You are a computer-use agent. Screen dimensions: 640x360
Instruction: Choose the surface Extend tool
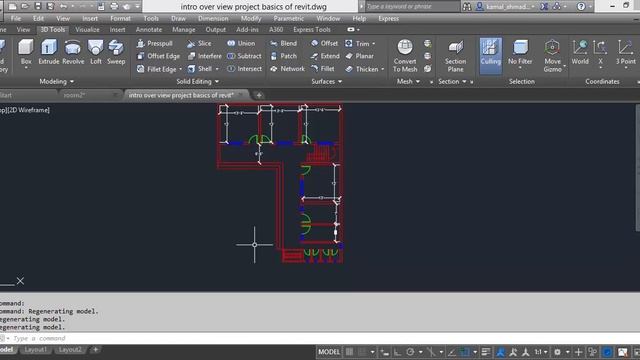coord(325,56)
